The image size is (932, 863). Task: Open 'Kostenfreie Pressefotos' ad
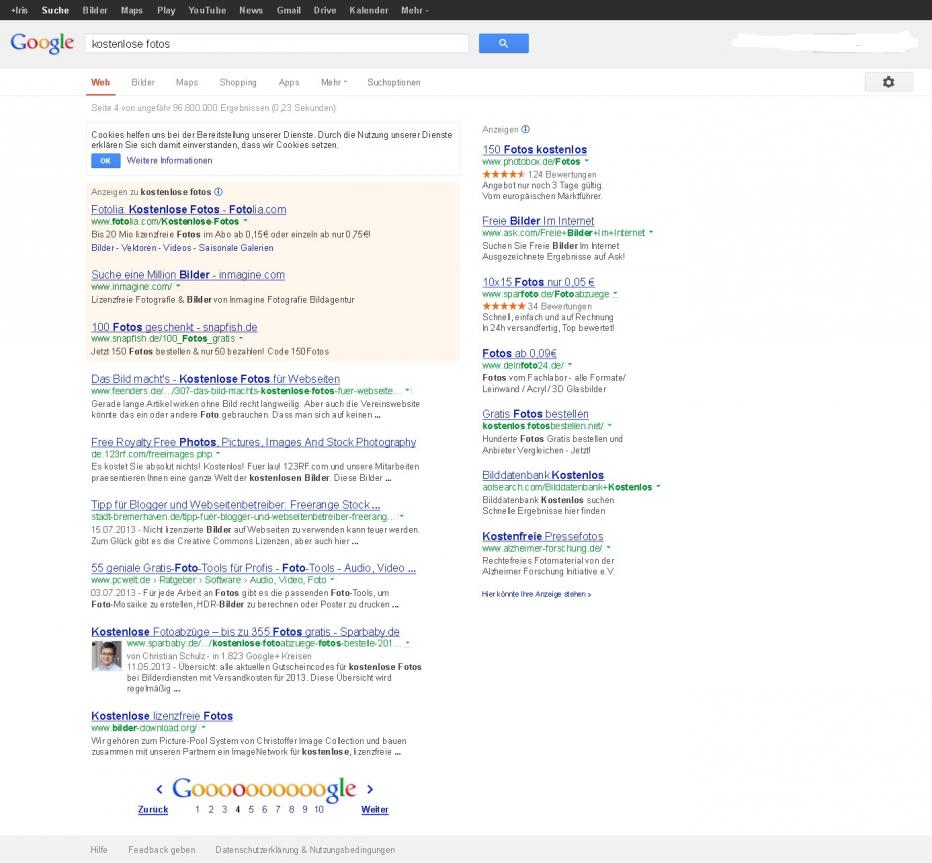(x=543, y=536)
